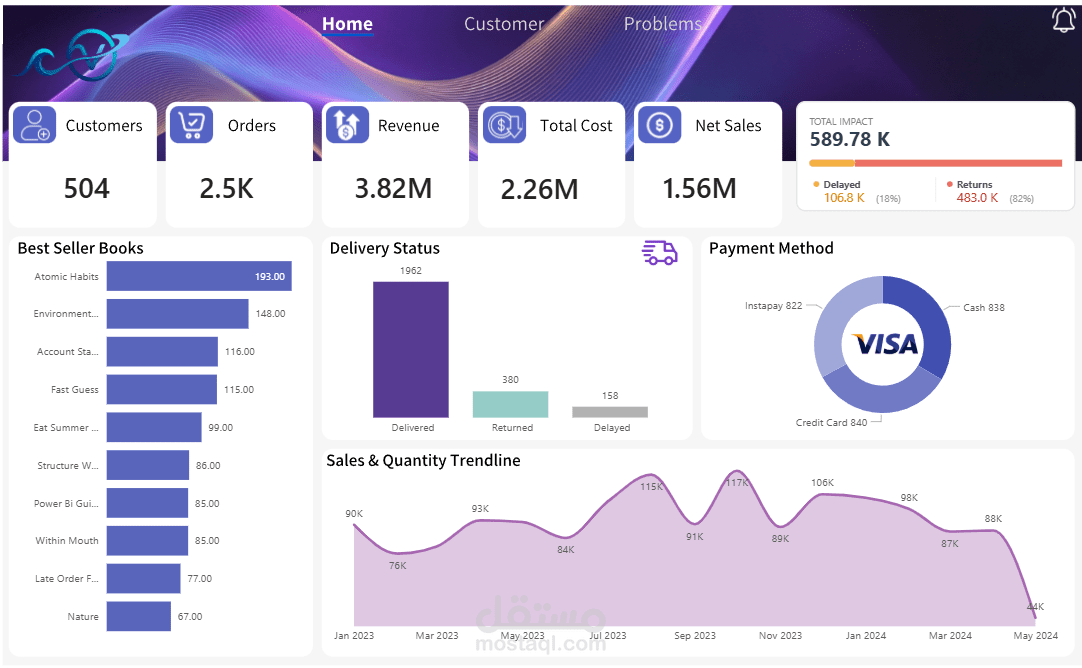Image resolution: width=1082 pixels, height=668 pixels.
Task: Click the 115K data label on trendline
Action: (651, 487)
